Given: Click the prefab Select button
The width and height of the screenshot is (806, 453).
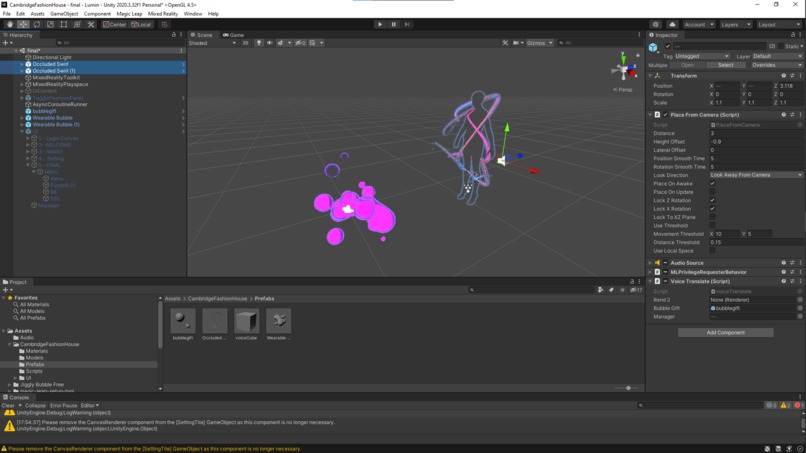Looking at the screenshot, I should point(725,65).
